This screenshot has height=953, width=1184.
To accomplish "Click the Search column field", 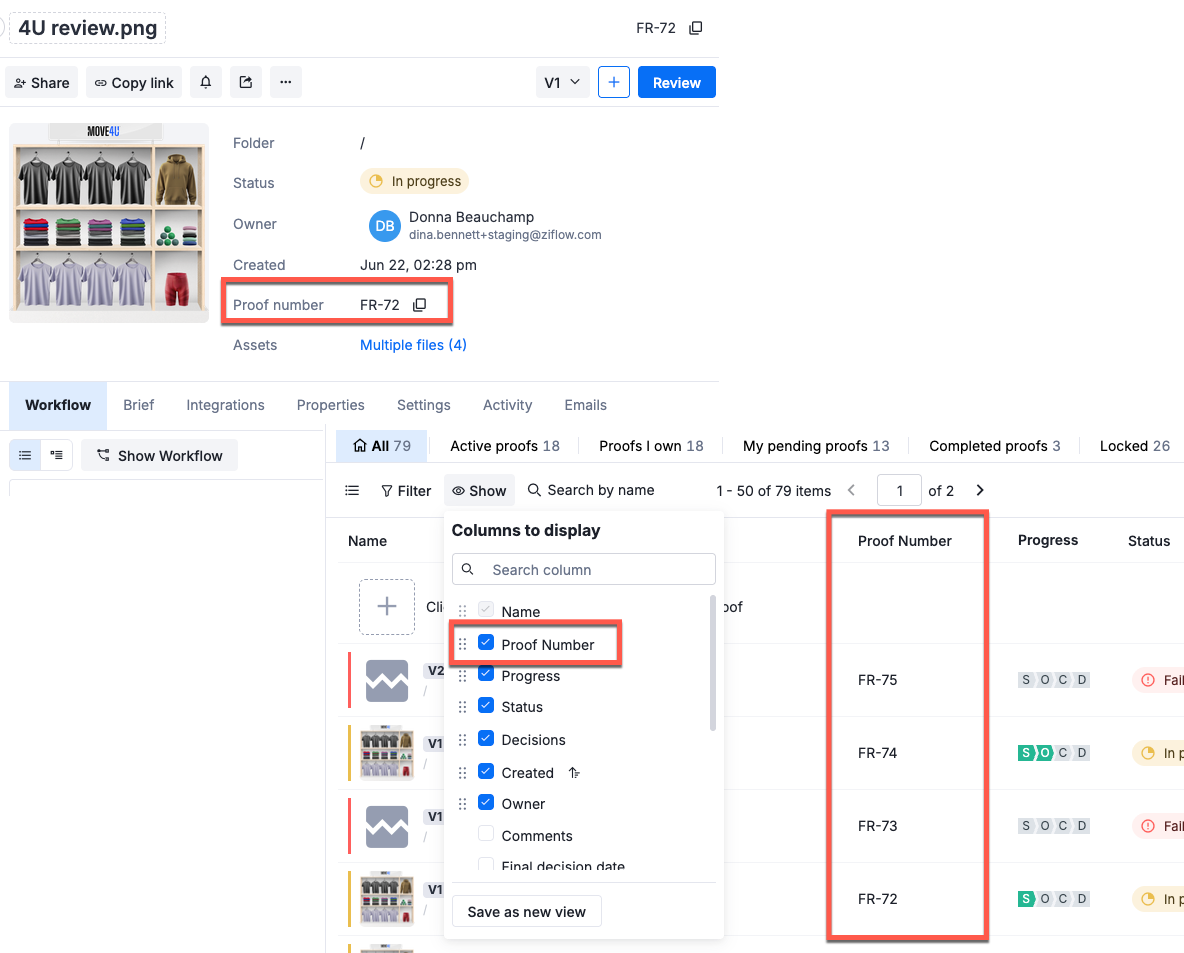I will tap(584, 569).
